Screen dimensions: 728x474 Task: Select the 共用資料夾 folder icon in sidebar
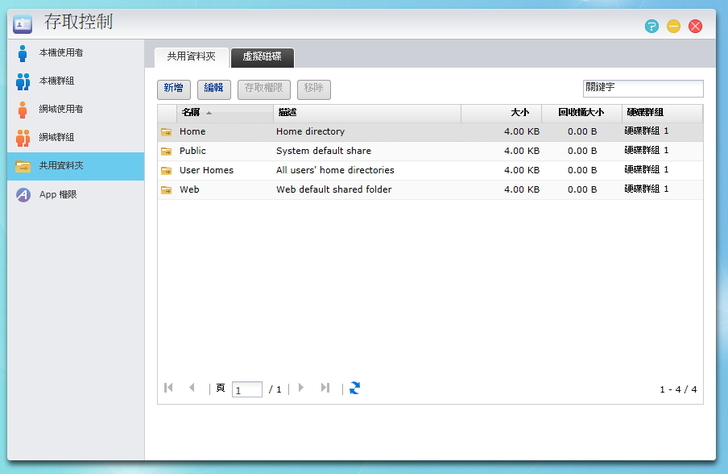22,166
